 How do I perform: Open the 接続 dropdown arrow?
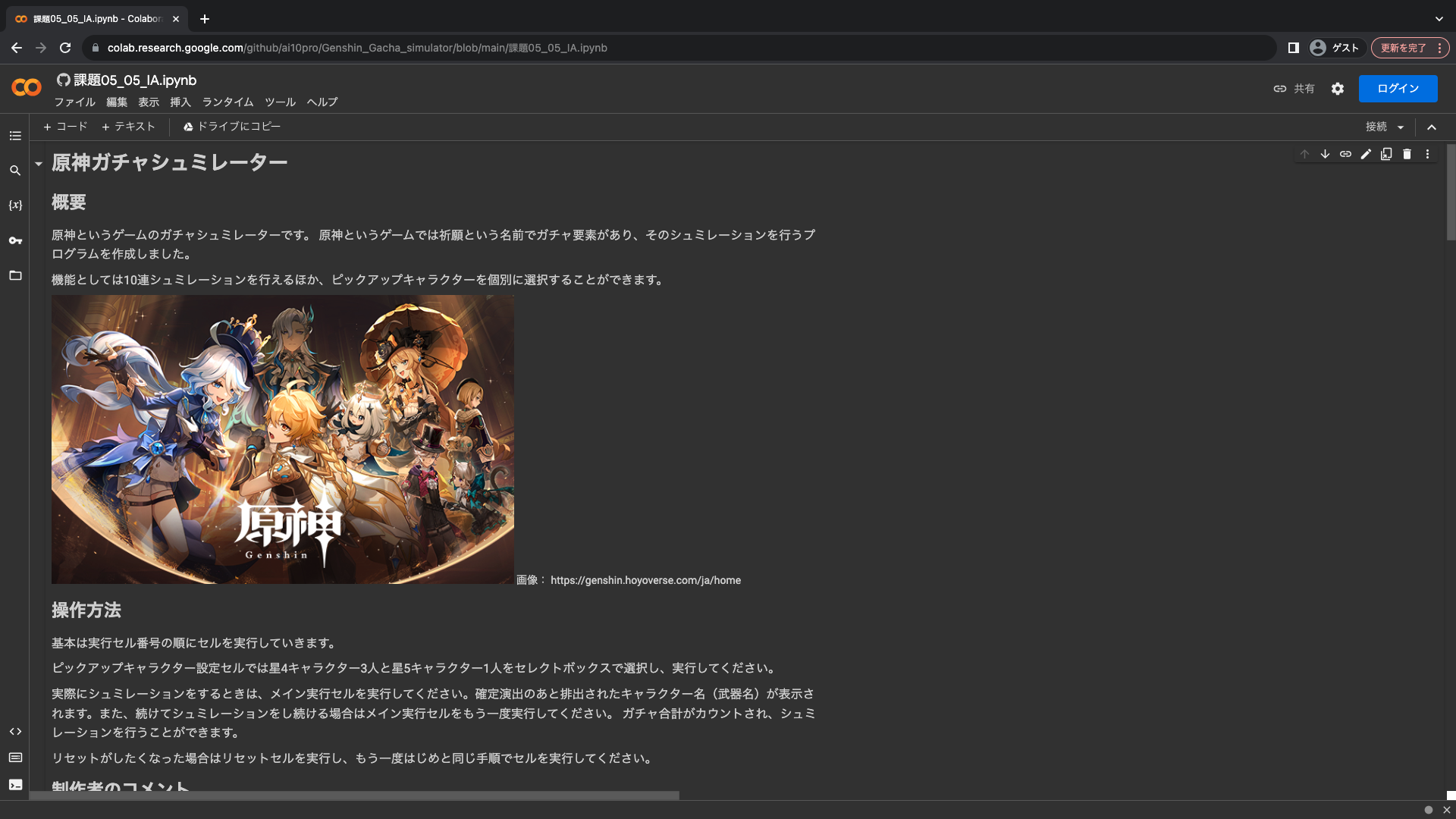pos(1401,127)
